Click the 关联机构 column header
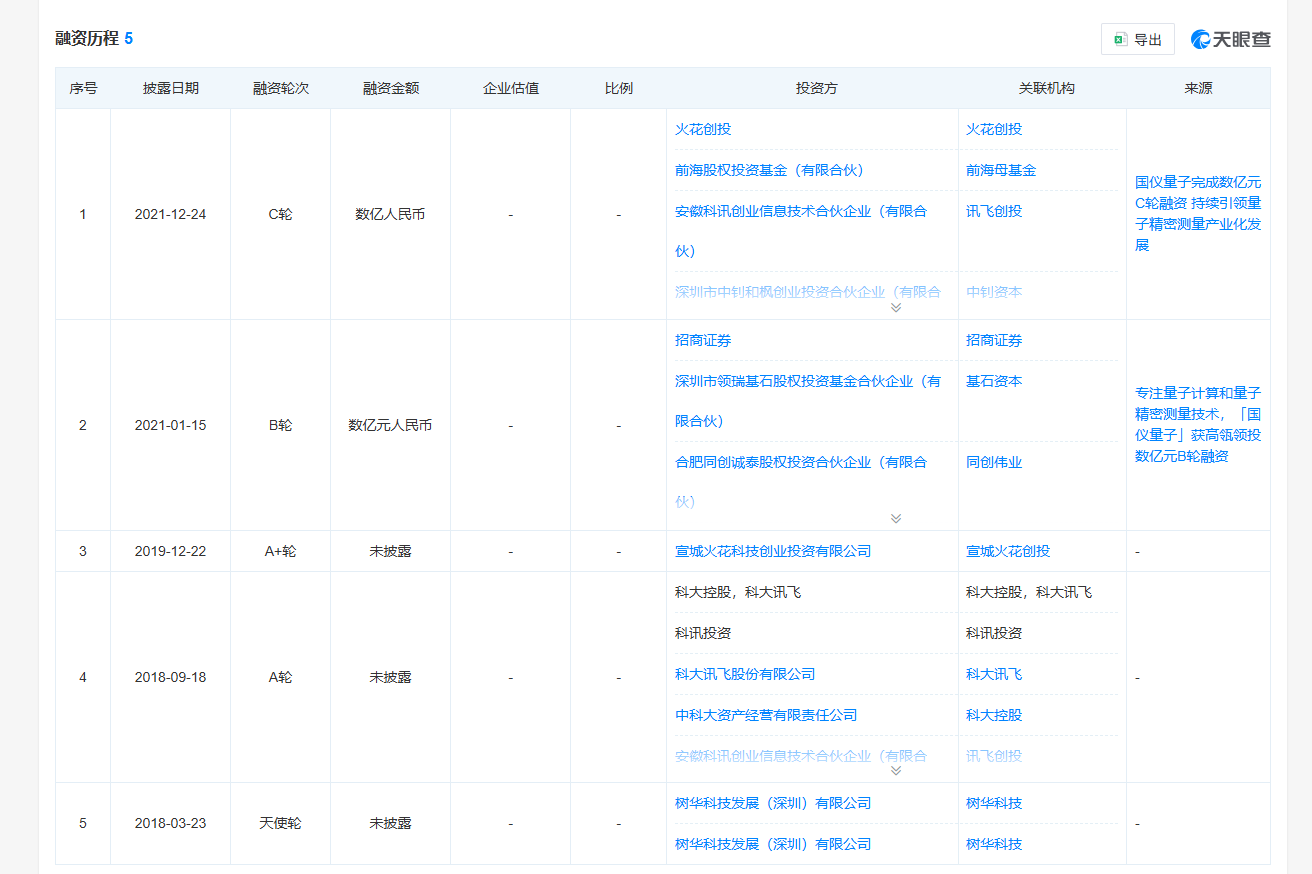1312x874 pixels. point(1047,88)
